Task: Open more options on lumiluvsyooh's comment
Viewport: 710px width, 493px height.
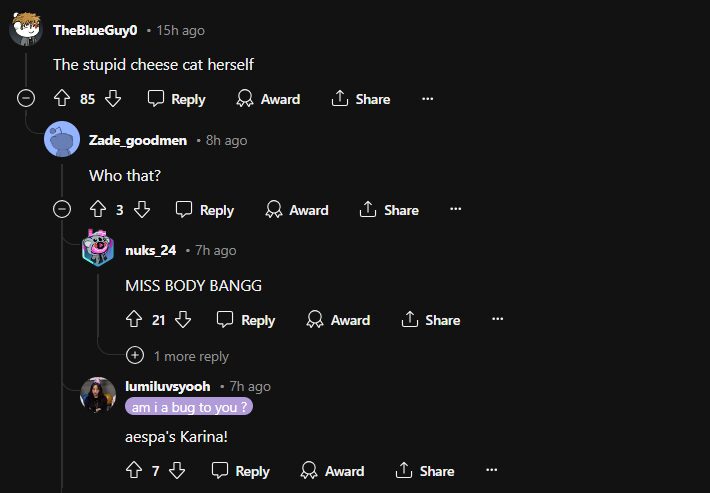Action: coord(491,471)
